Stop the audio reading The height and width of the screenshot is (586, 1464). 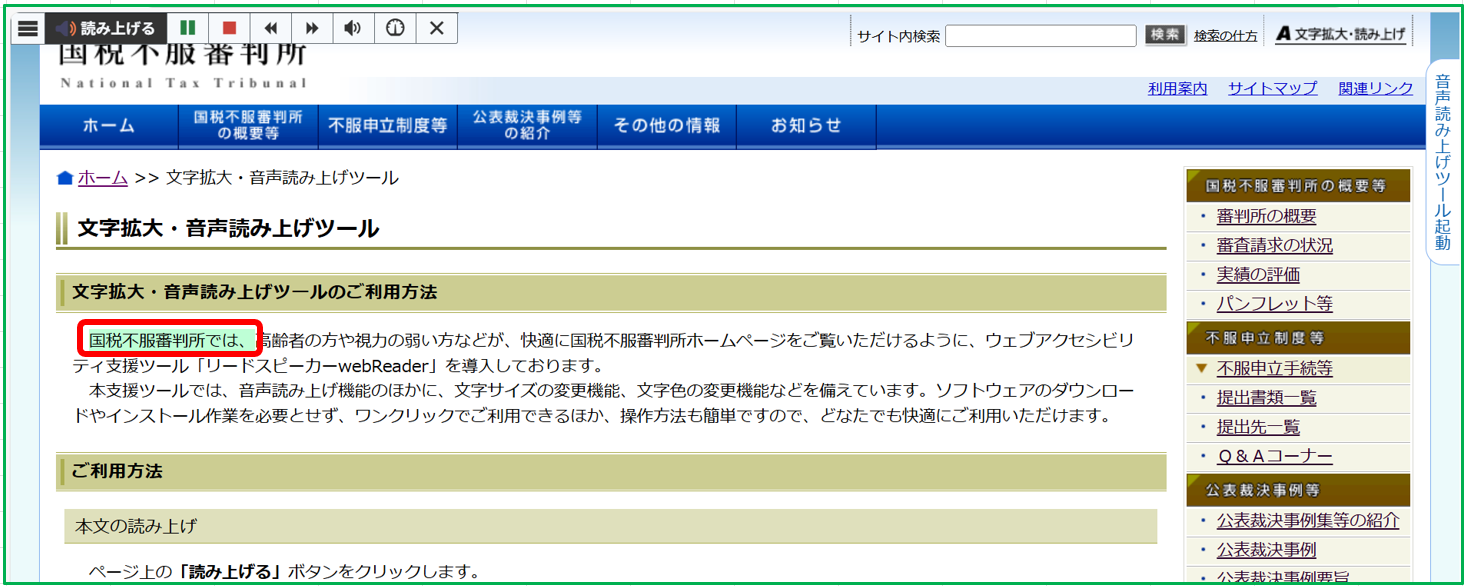(229, 29)
